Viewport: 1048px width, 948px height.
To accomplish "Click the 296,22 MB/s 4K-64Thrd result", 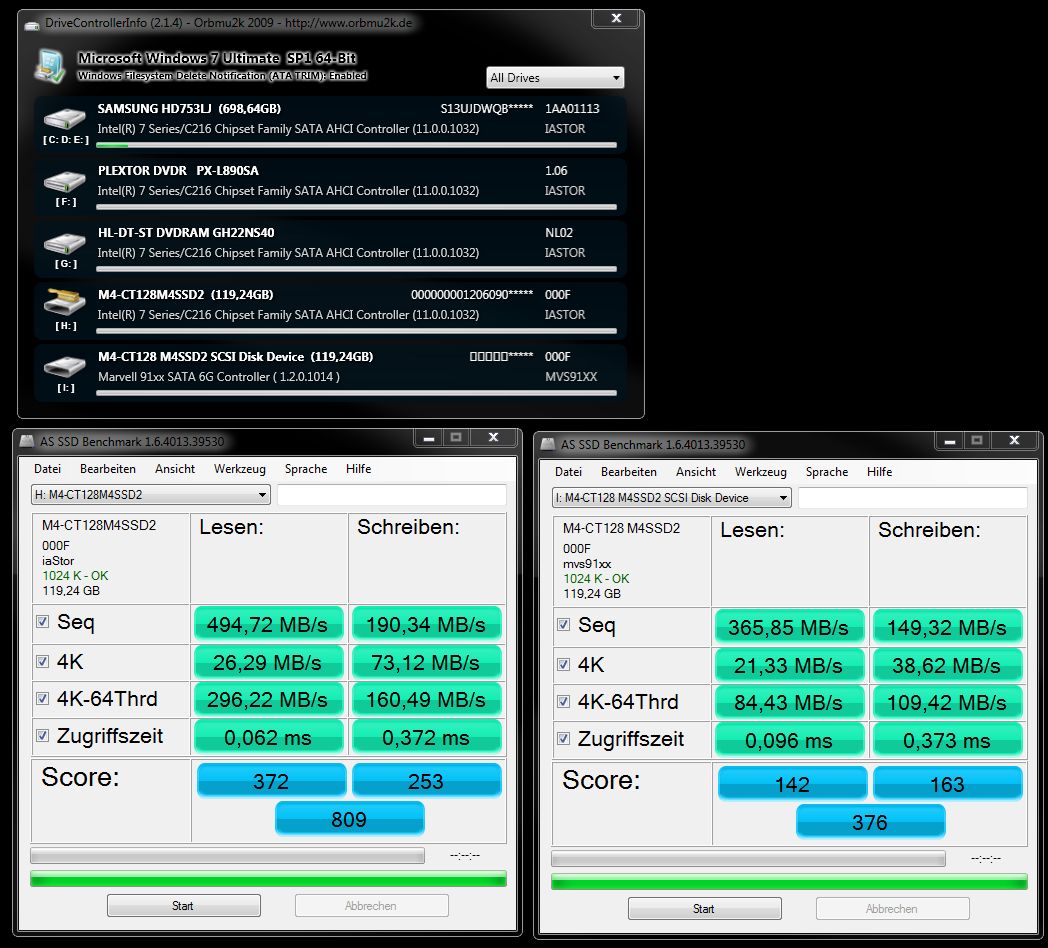I will tap(268, 699).
